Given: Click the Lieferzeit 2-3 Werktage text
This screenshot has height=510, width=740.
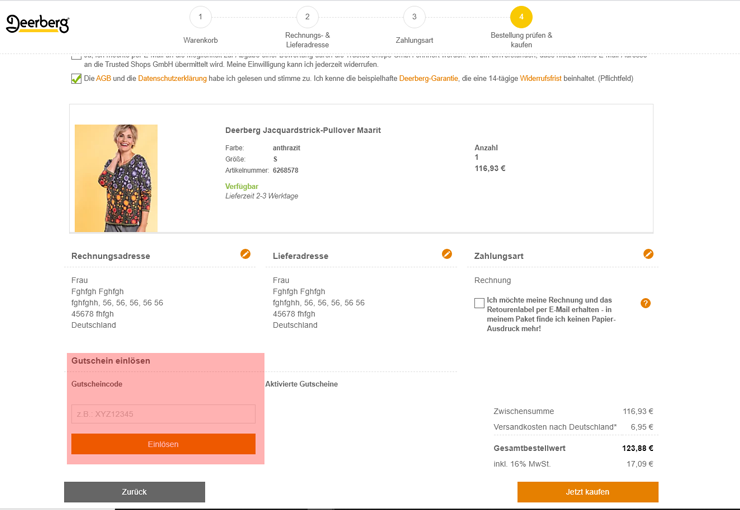Looking at the screenshot, I should click(x=261, y=196).
